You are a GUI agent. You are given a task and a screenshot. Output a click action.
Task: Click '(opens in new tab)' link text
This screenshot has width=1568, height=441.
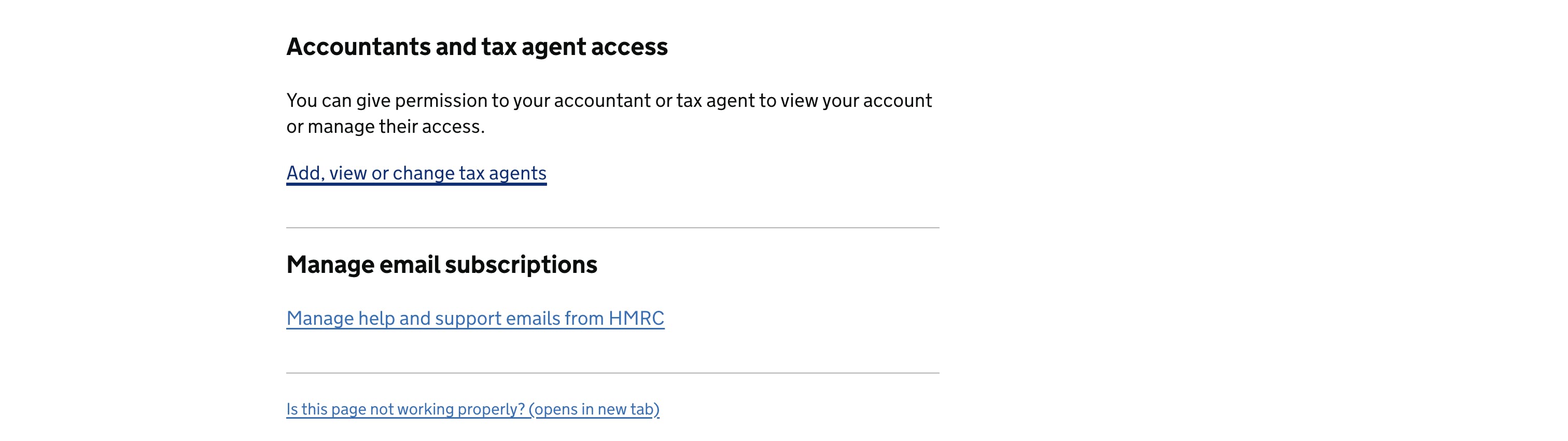click(594, 409)
